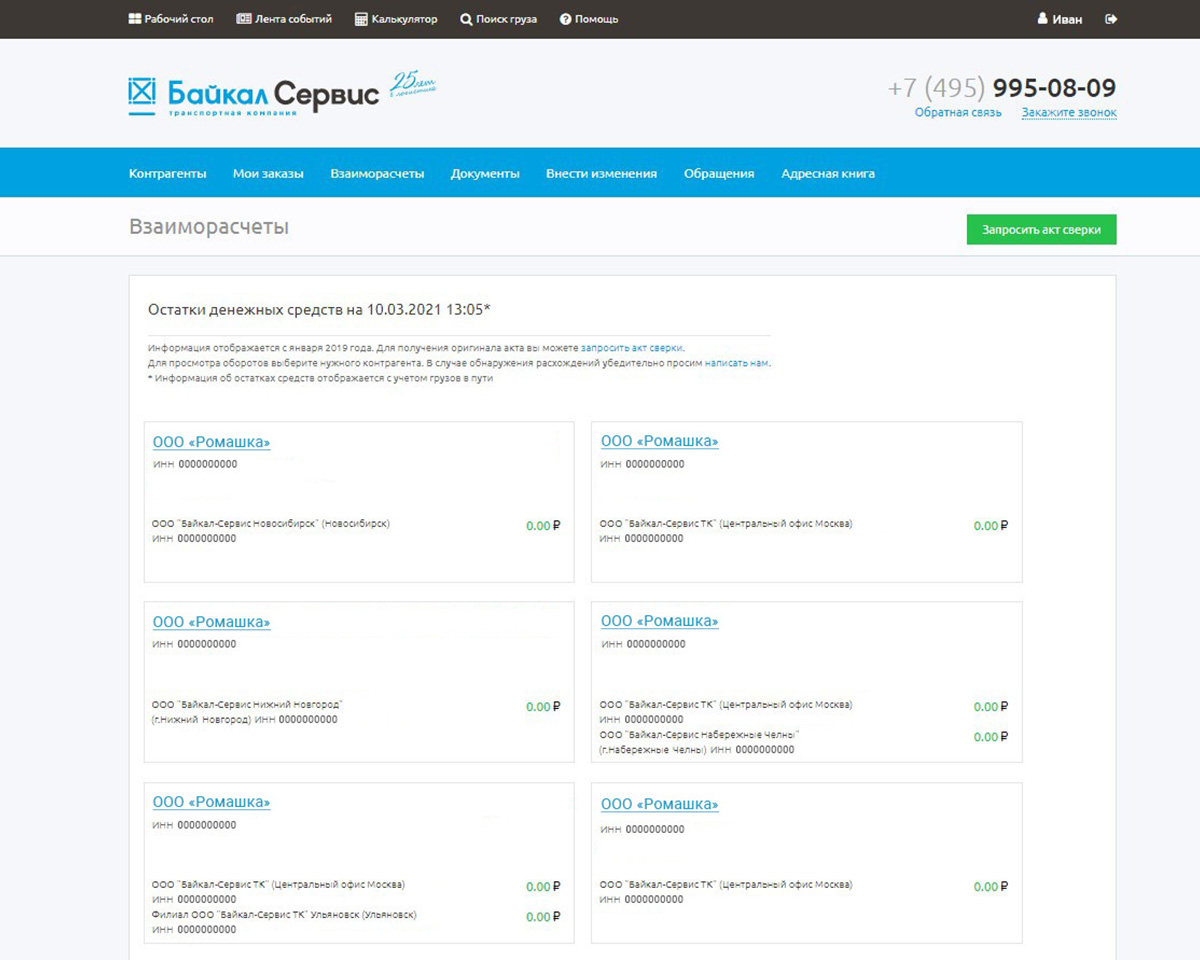Click the Байкал Сервис logo
The height and width of the screenshot is (960, 1200).
click(x=255, y=96)
